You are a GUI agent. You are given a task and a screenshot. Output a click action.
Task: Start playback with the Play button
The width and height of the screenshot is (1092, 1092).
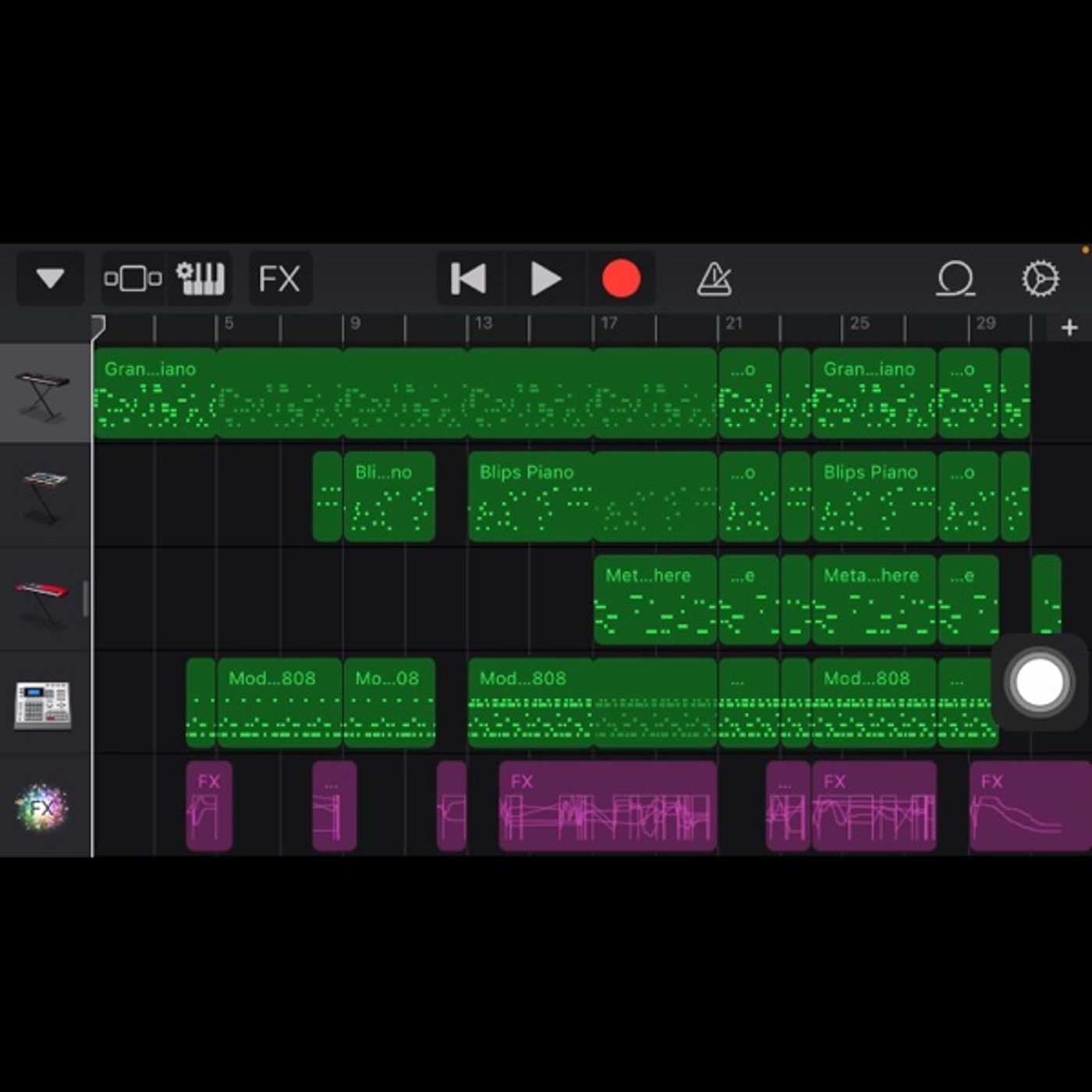click(545, 278)
